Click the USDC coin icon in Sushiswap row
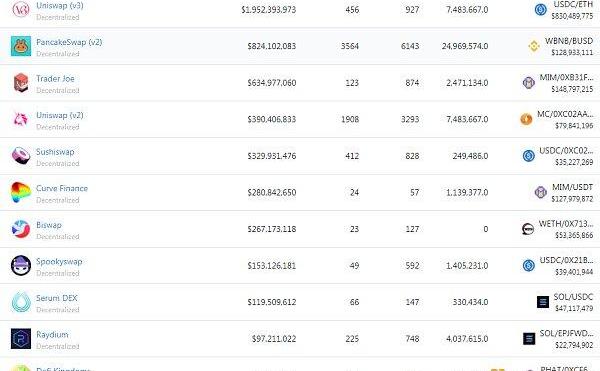 [x=528, y=156]
